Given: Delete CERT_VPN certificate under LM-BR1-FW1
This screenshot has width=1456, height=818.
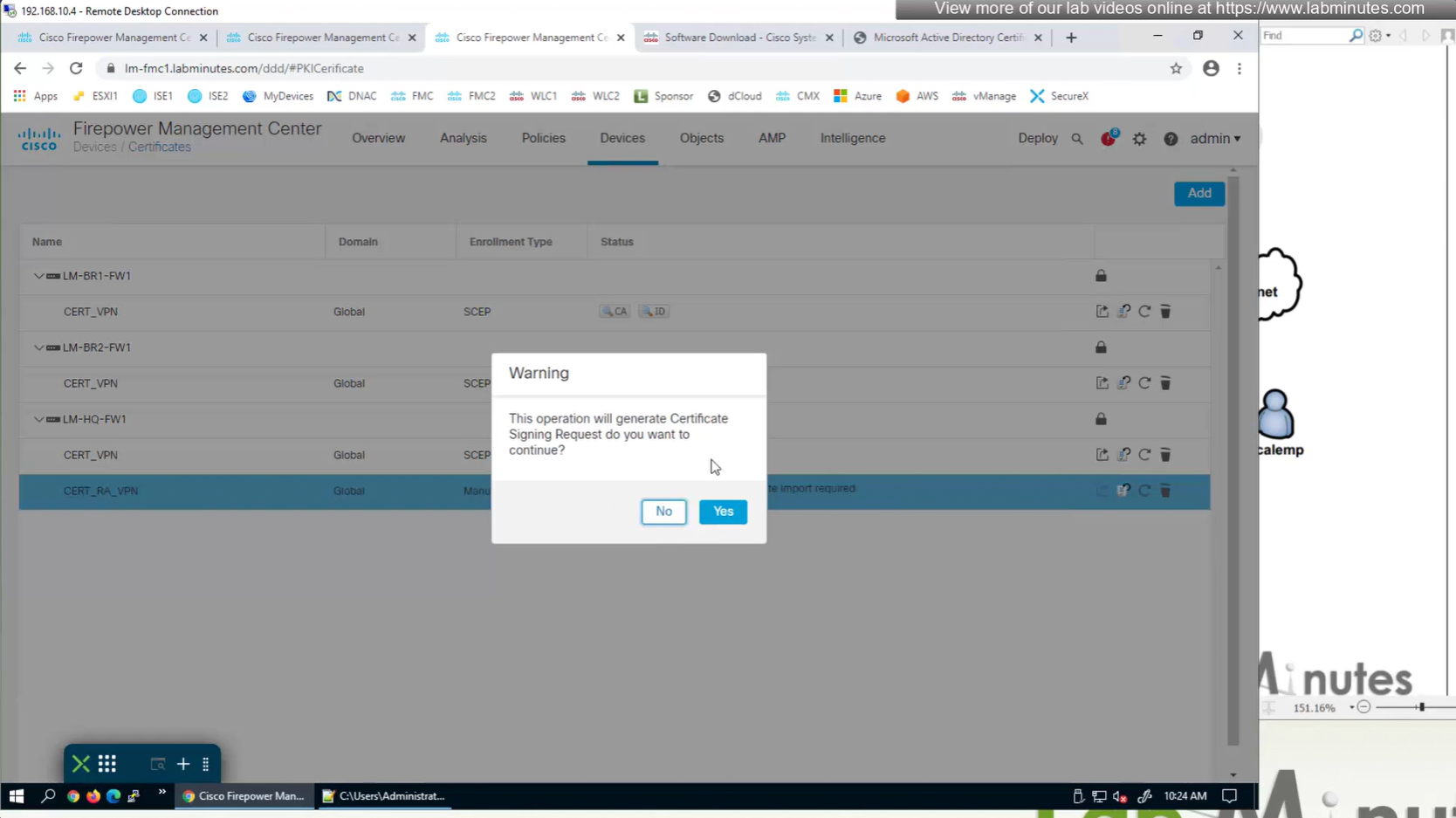Looking at the screenshot, I should (x=1165, y=312).
